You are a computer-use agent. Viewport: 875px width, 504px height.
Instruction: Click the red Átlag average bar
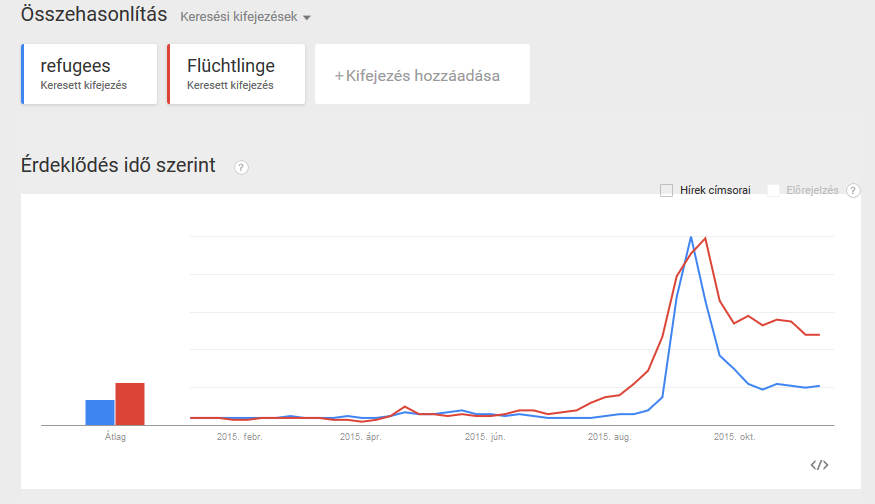tap(130, 404)
